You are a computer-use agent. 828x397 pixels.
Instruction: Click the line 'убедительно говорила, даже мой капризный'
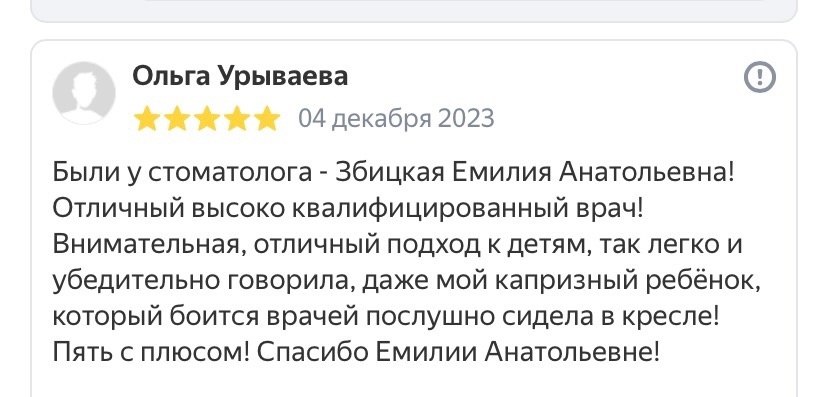[407, 281]
